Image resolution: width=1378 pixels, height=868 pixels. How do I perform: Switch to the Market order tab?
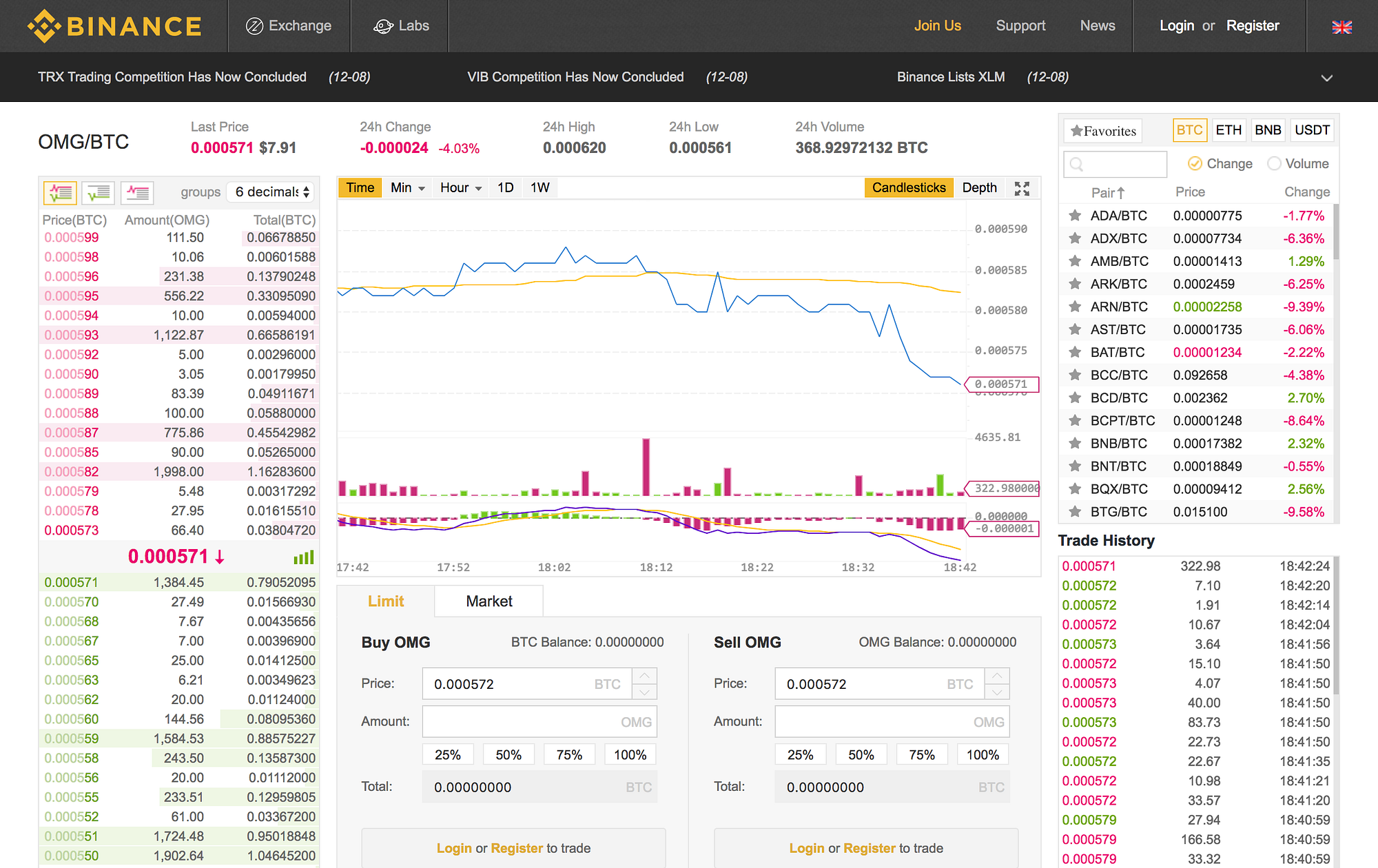(x=489, y=601)
